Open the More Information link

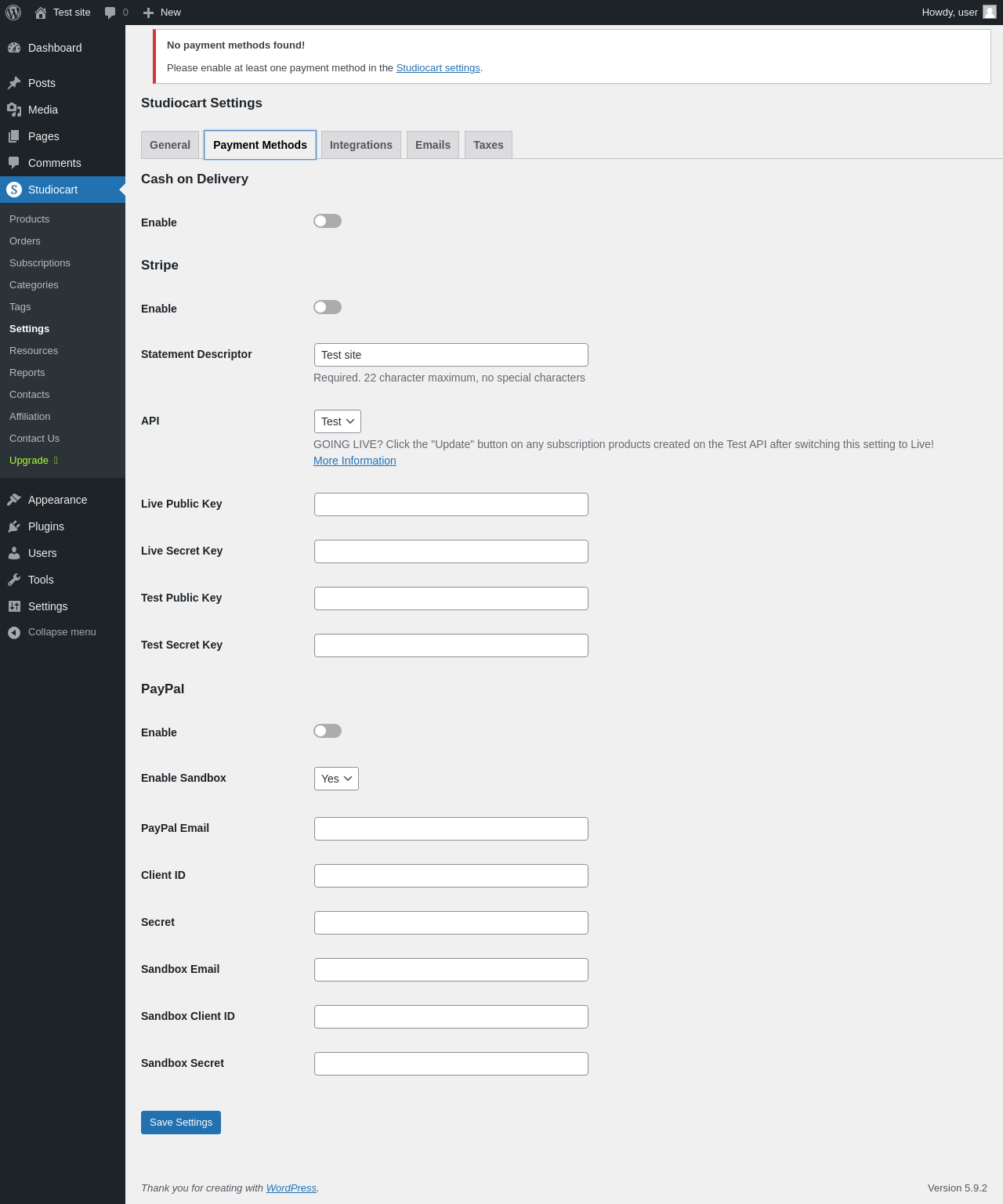pyautogui.click(x=355, y=461)
